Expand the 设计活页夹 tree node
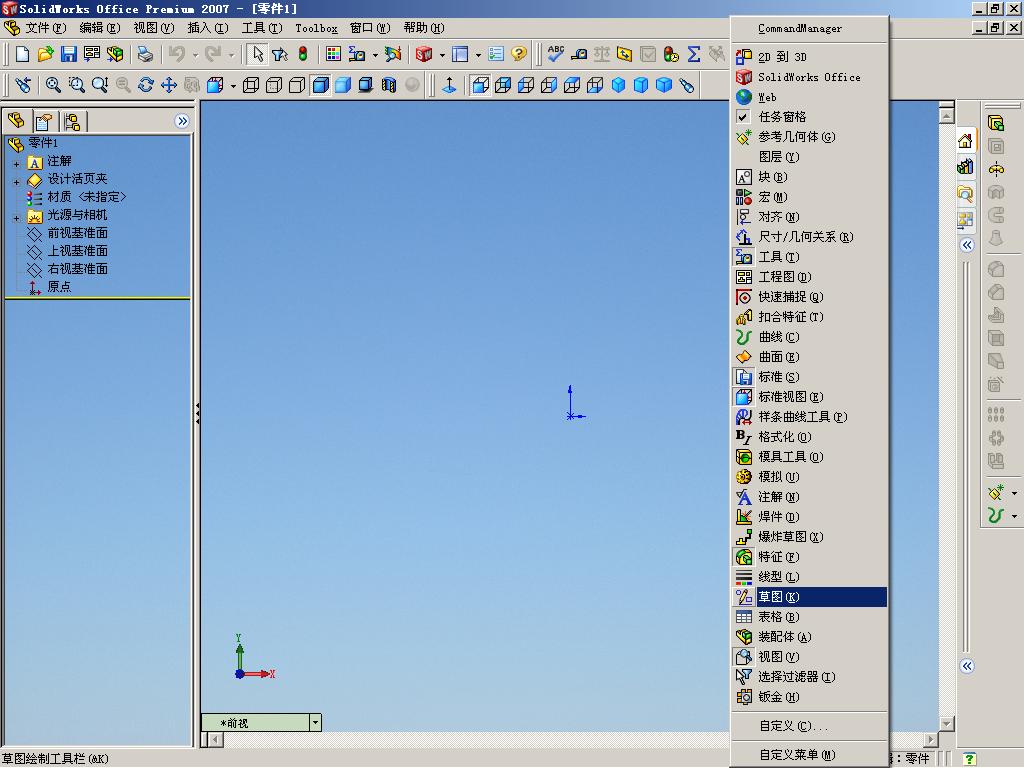Viewport: 1024px width, 768px height. (x=16, y=182)
